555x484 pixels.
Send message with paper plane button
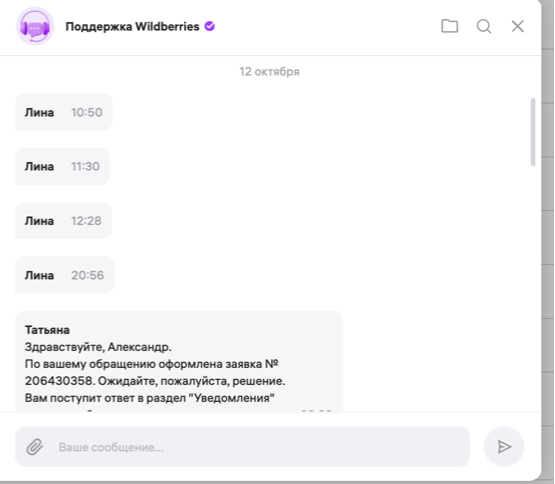click(504, 446)
